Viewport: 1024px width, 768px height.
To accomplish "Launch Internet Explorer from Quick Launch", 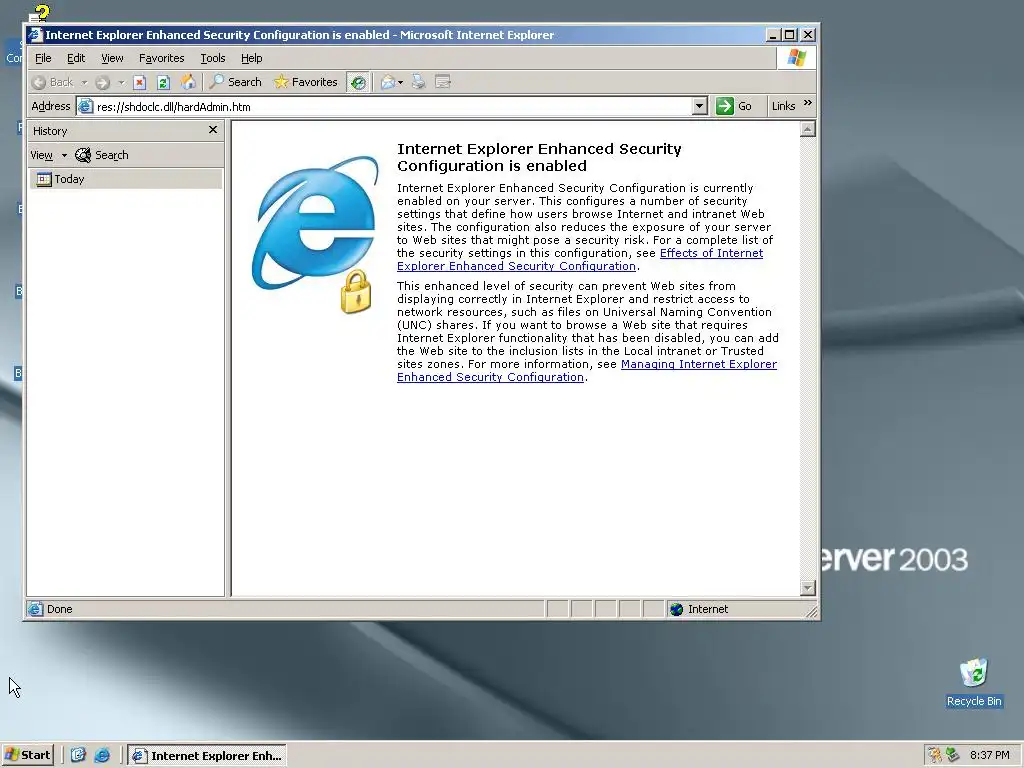I will [102, 756].
